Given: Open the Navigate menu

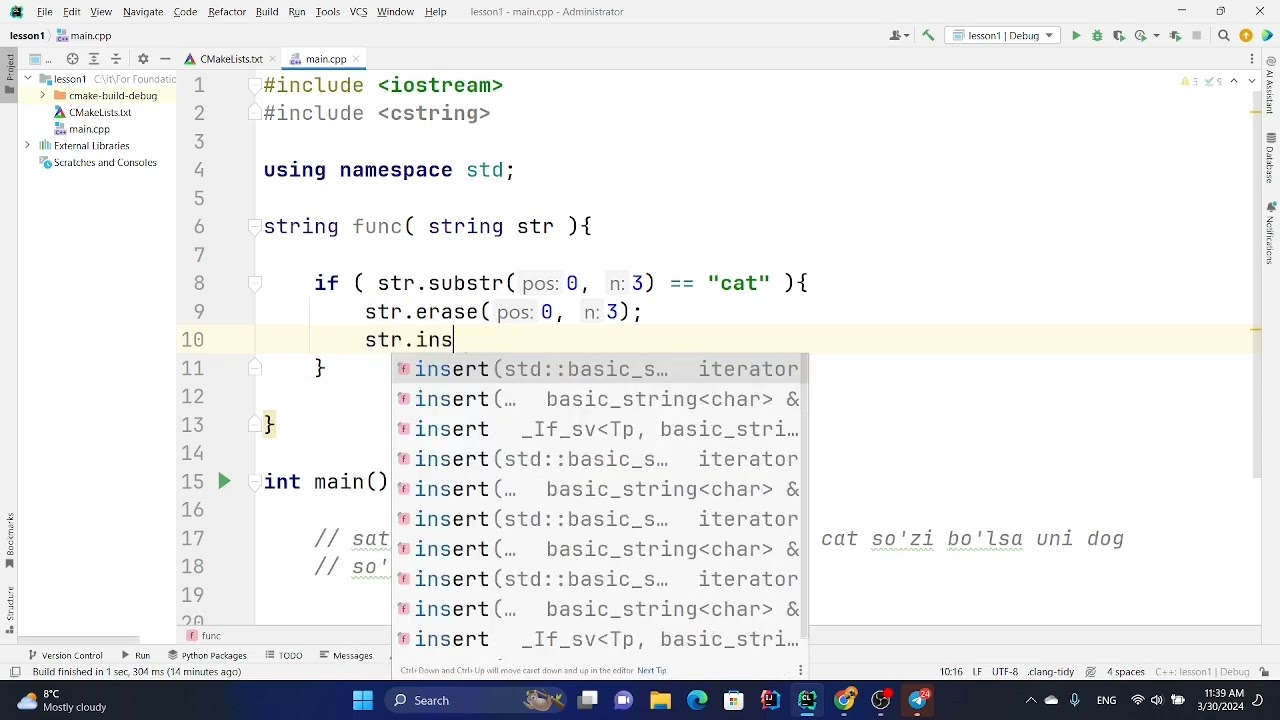Looking at the screenshot, I should (x=143, y=12).
